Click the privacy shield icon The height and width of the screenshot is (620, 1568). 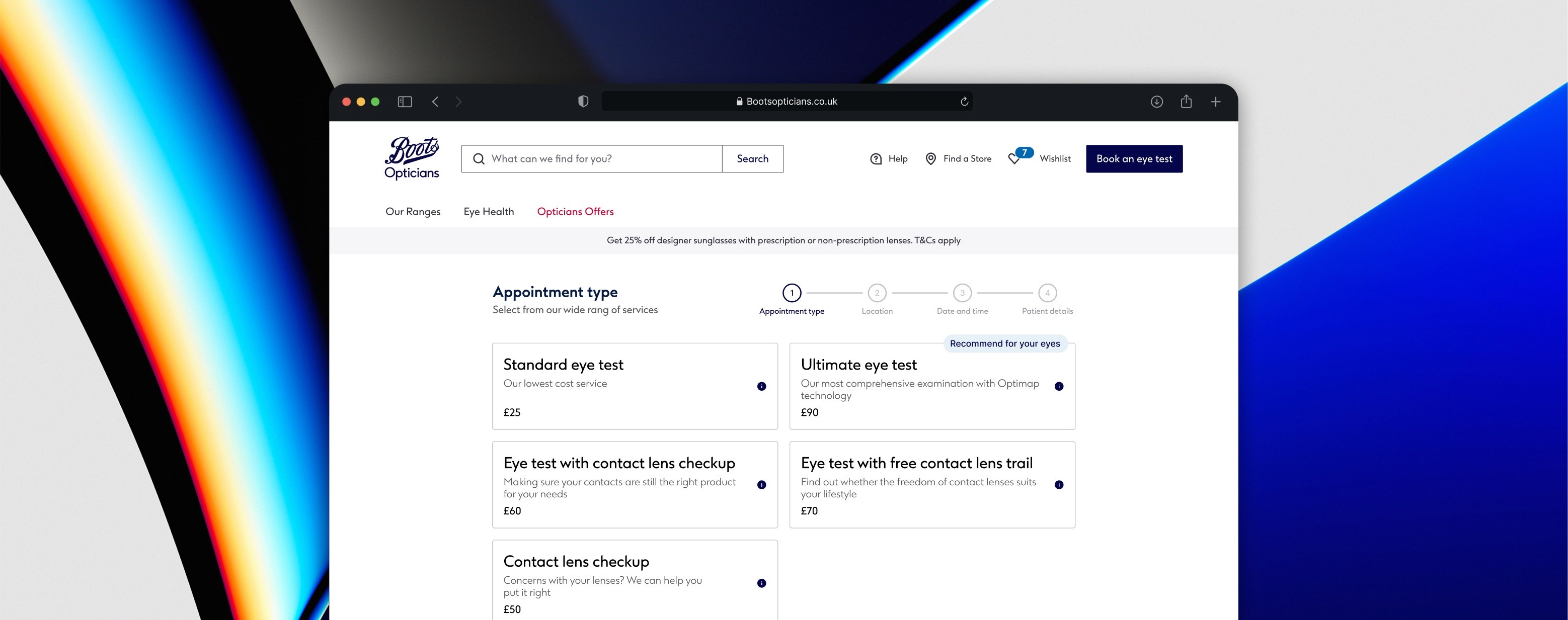583,102
